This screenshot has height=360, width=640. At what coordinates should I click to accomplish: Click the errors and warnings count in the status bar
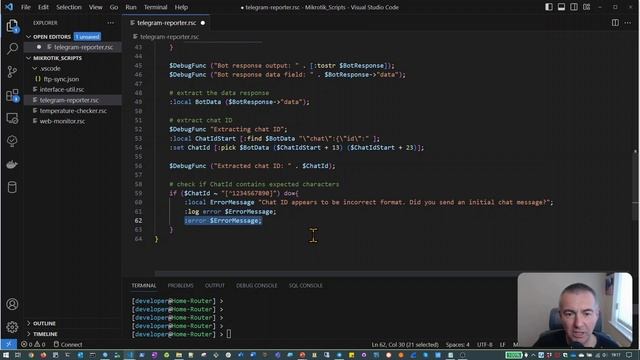pos(33,344)
